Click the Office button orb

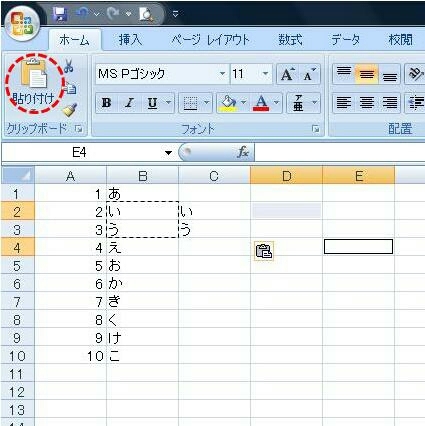22,24
